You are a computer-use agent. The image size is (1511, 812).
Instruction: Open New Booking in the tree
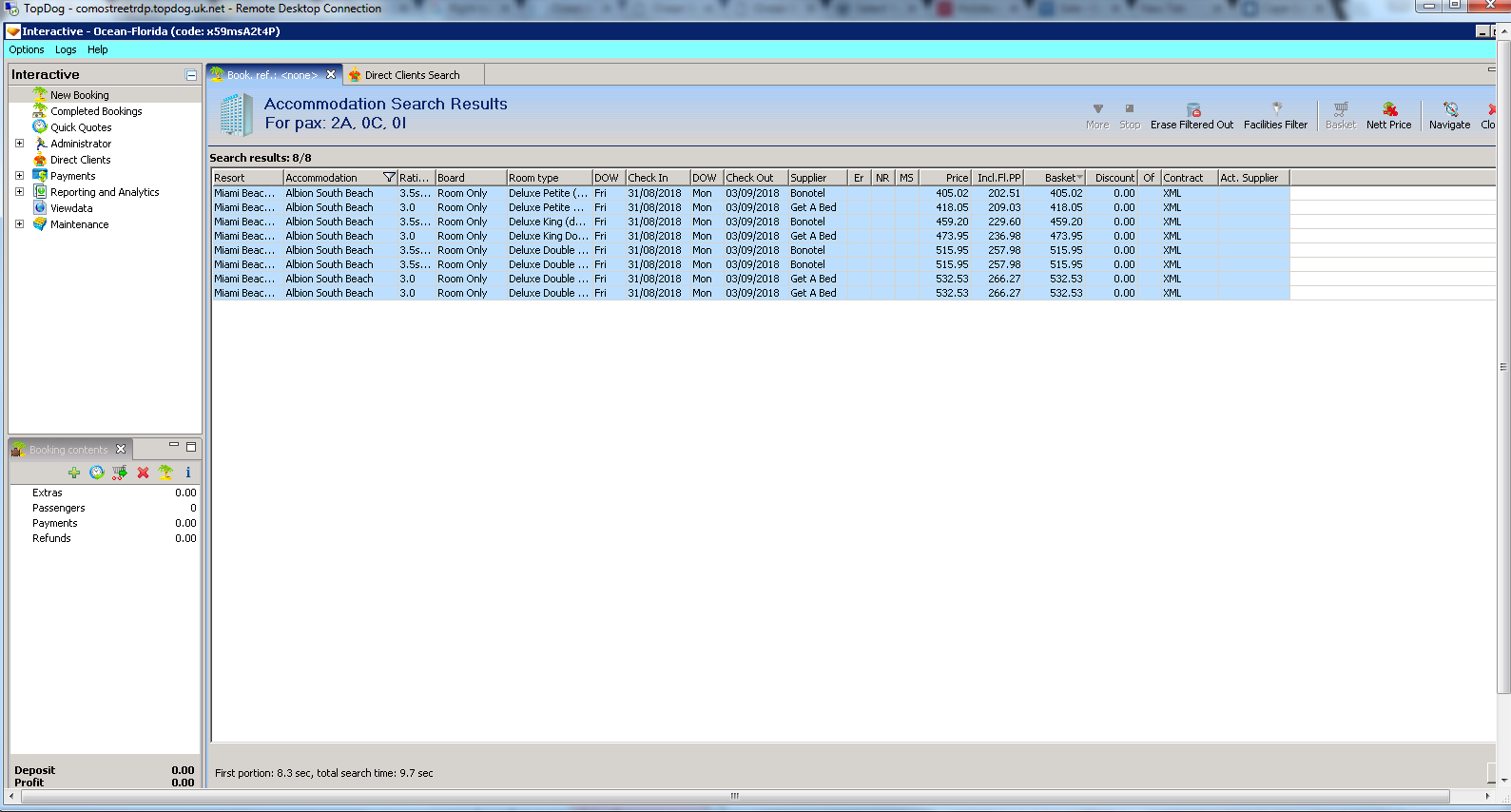tap(79, 95)
